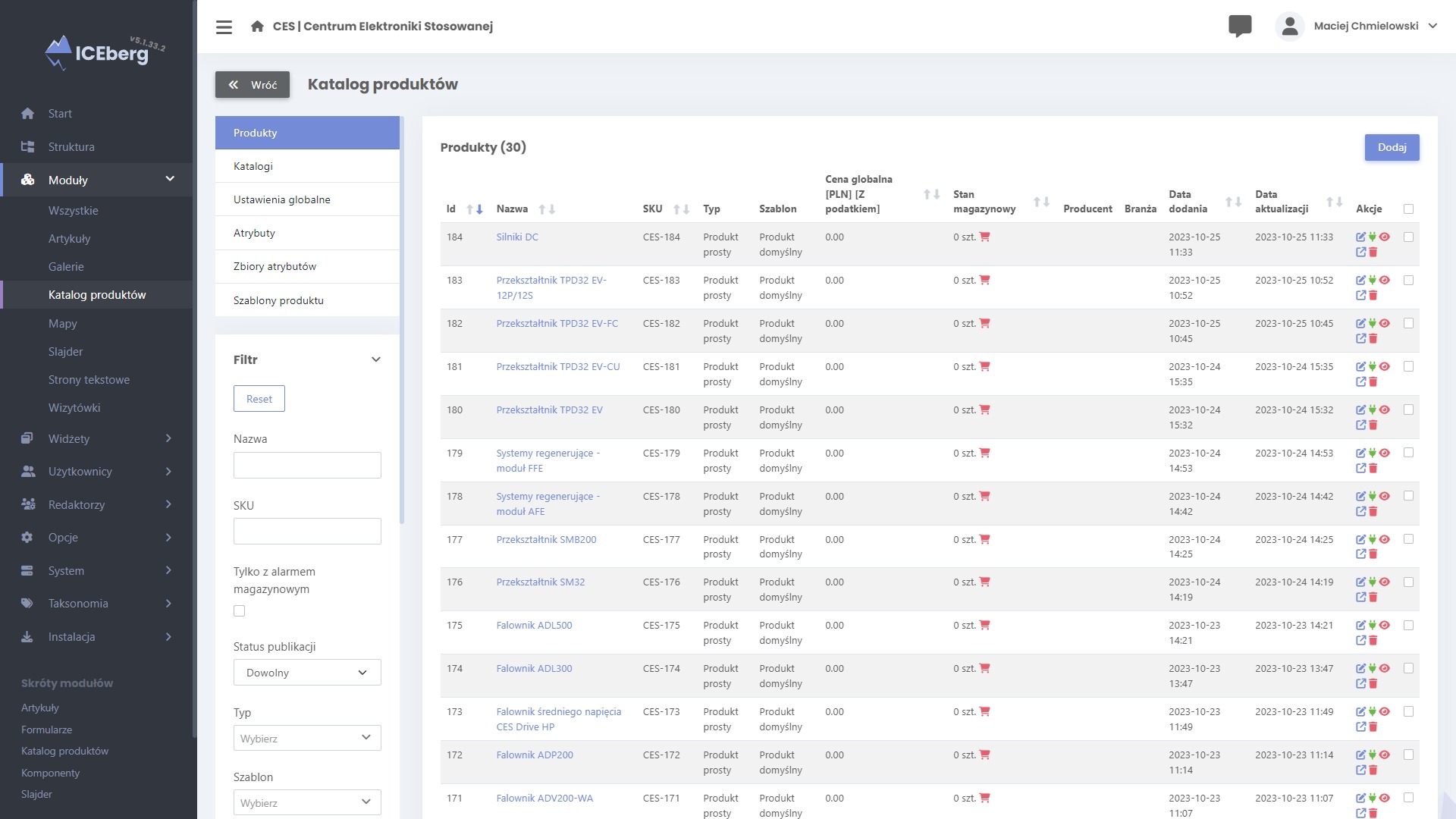Screen dimensions: 1456x819
Task: Sort table by SKU column arrows
Action: [x=681, y=209]
